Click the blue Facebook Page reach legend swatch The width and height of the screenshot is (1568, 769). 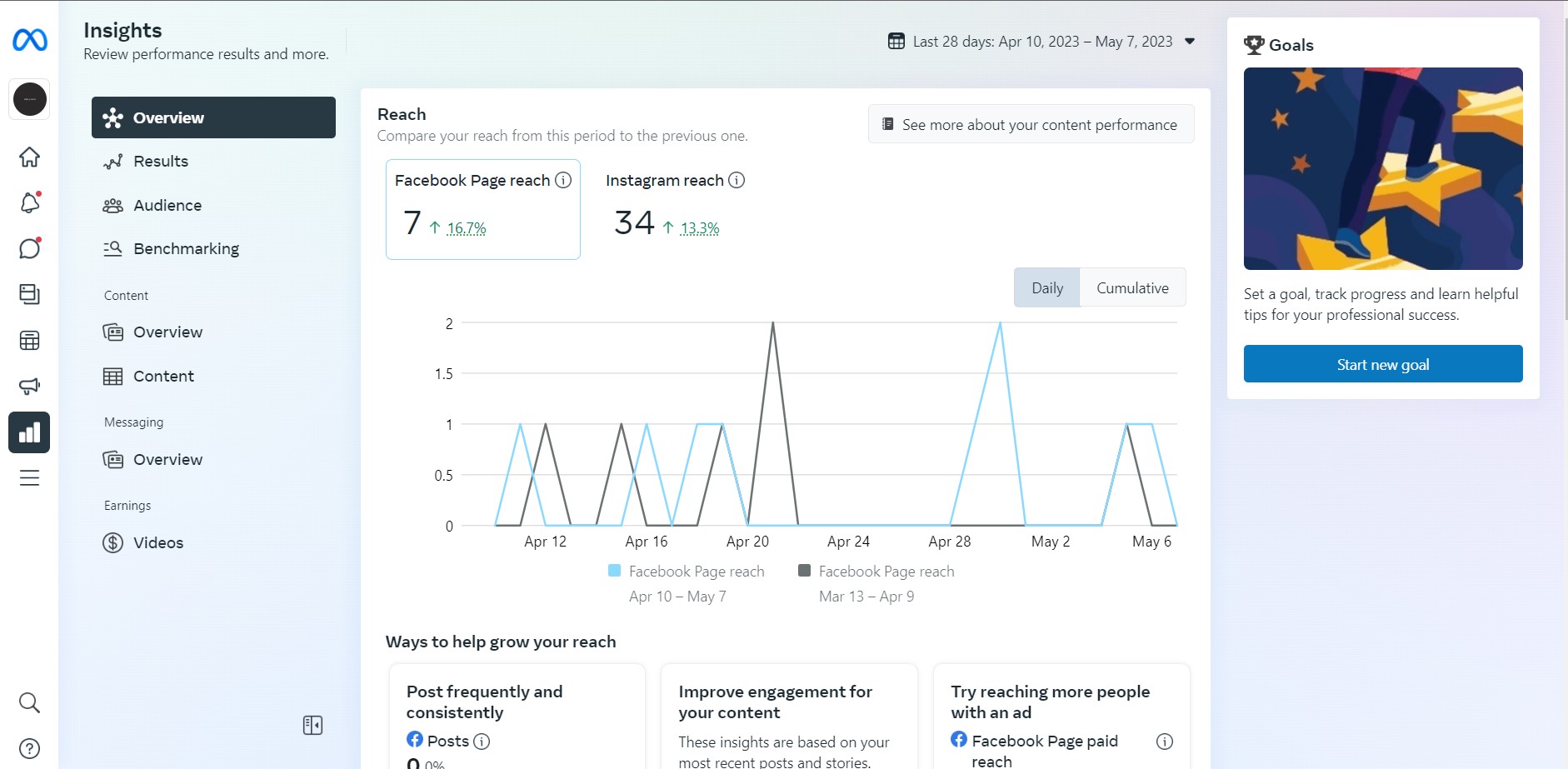pyautogui.click(x=615, y=571)
